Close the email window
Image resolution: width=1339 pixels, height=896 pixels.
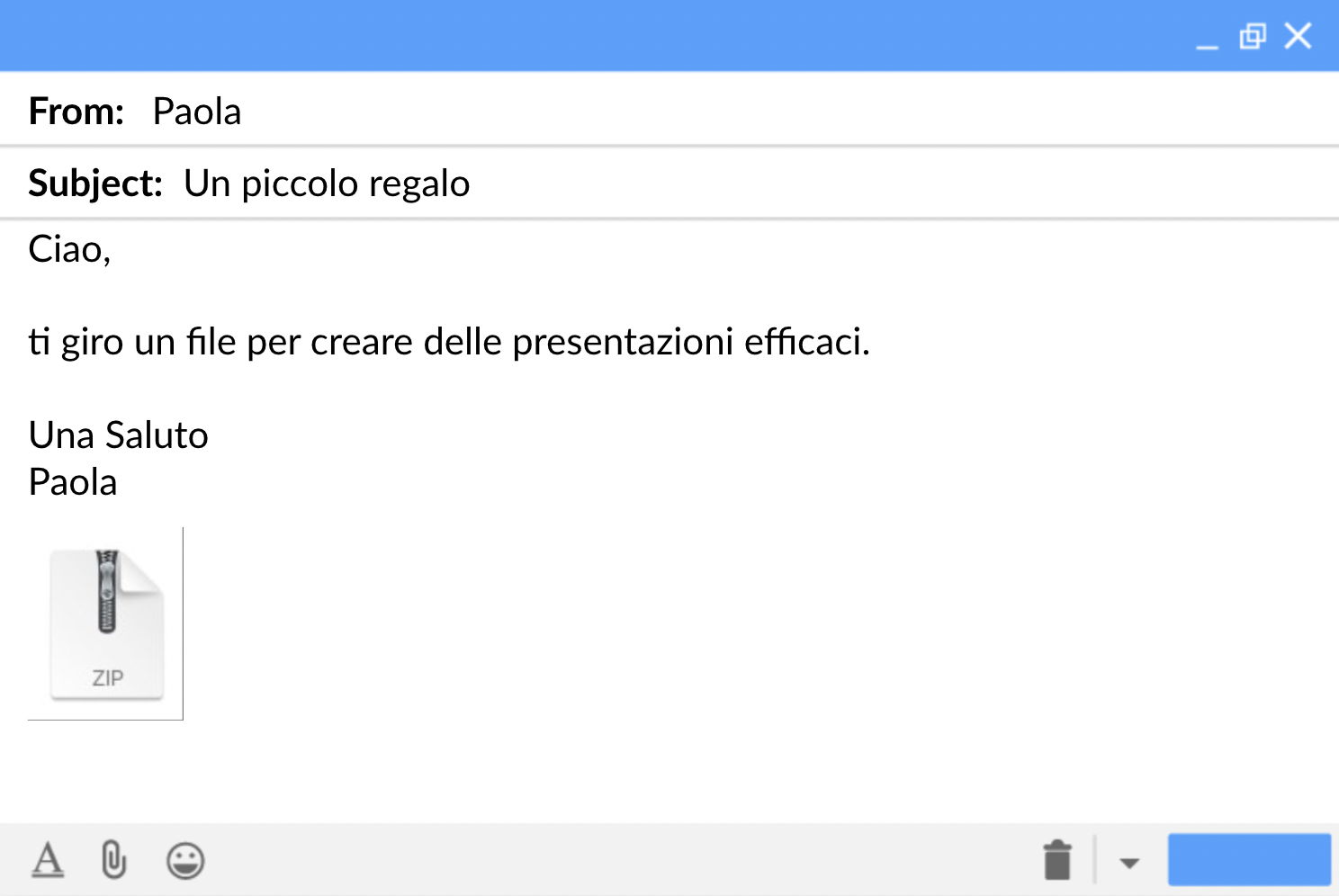1298,37
